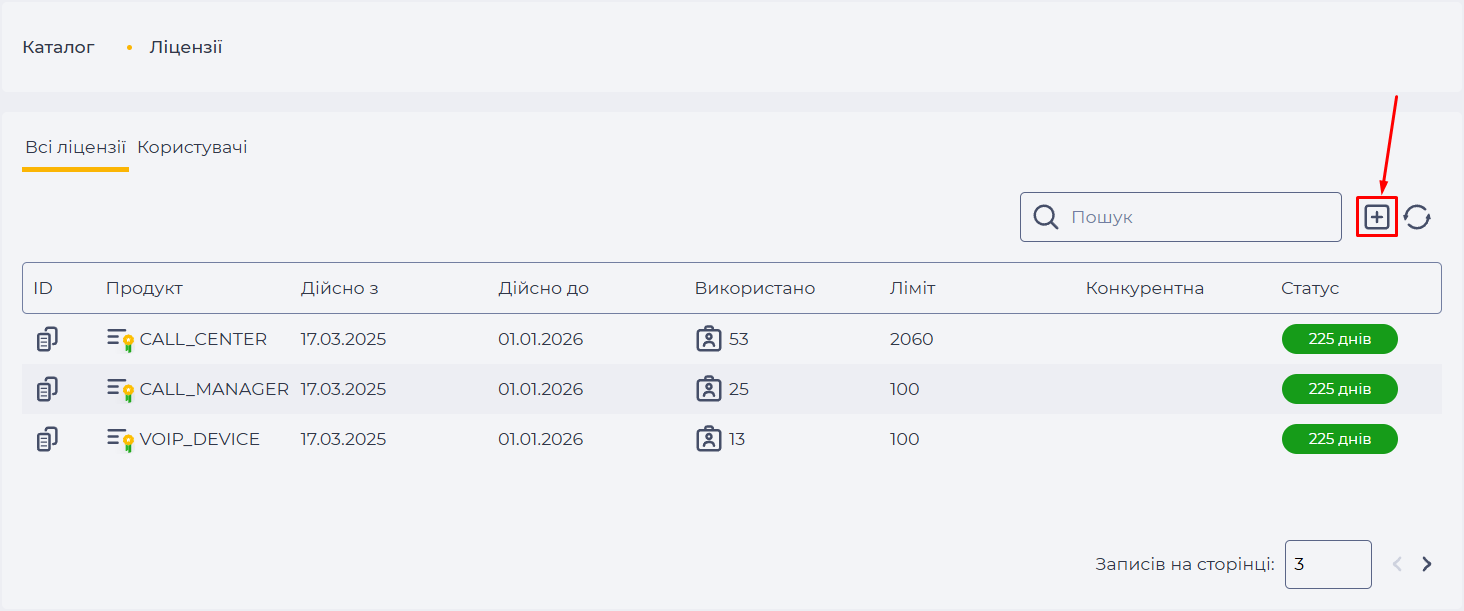This screenshot has height=611, width=1464.
Task: Click the magnifier icon in search box
Action: tap(1046, 217)
